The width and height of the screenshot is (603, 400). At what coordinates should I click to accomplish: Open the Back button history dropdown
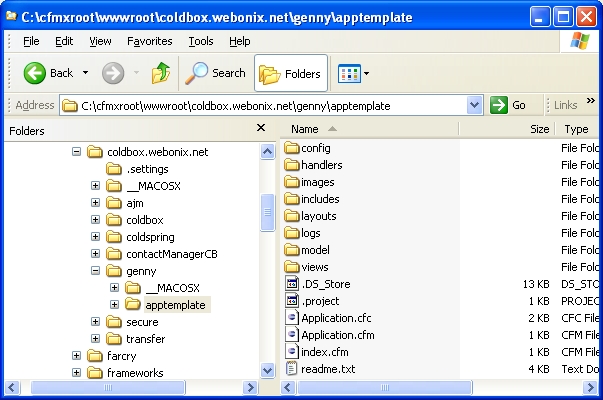click(x=85, y=73)
